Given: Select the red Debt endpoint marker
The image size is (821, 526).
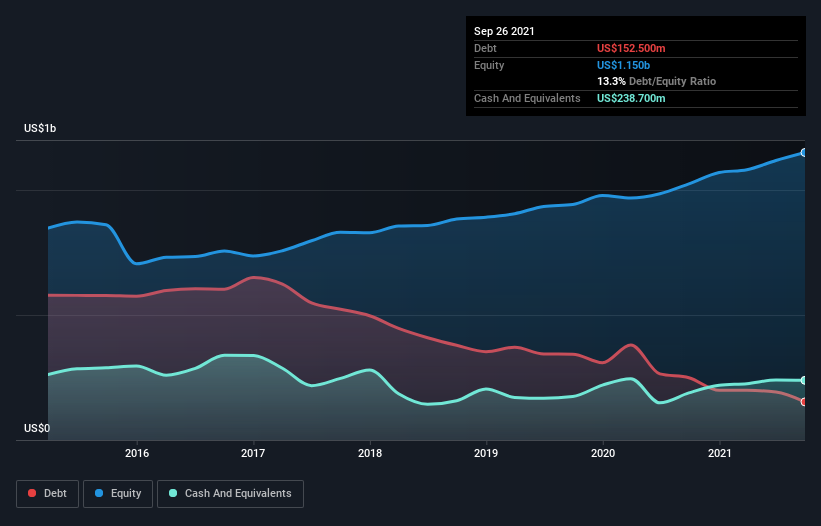Looking at the screenshot, I should click(x=804, y=402).
